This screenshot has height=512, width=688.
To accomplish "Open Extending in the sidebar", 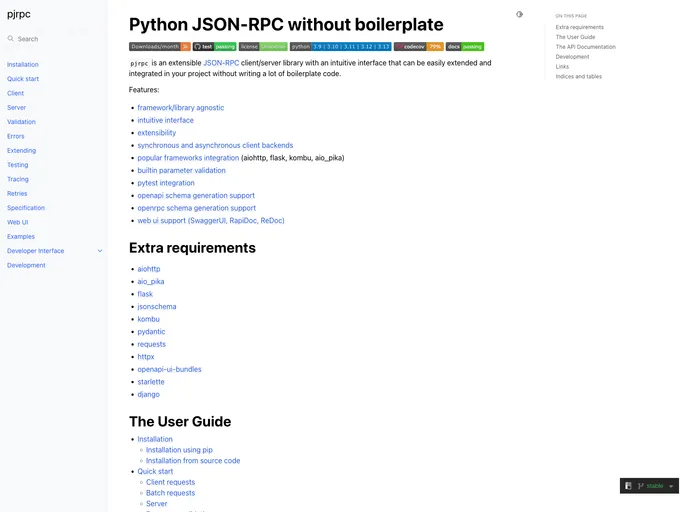I will (22, 150).
